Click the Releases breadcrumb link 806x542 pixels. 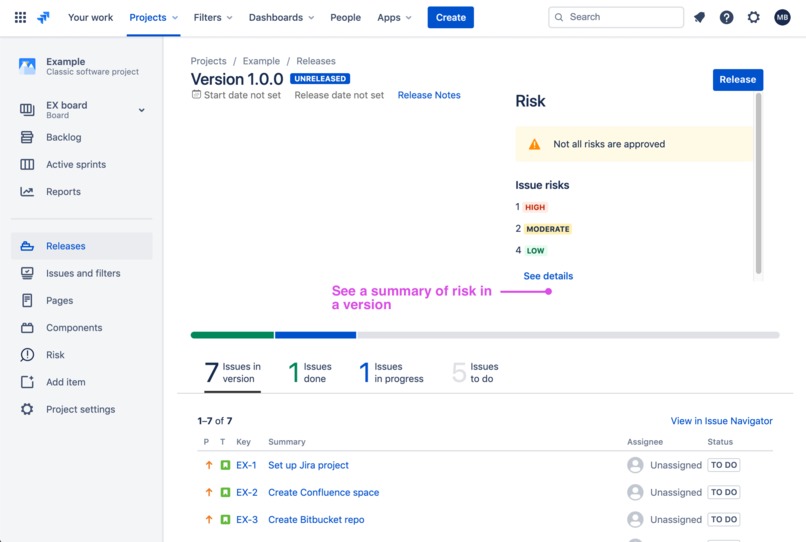tap(316, 61)
